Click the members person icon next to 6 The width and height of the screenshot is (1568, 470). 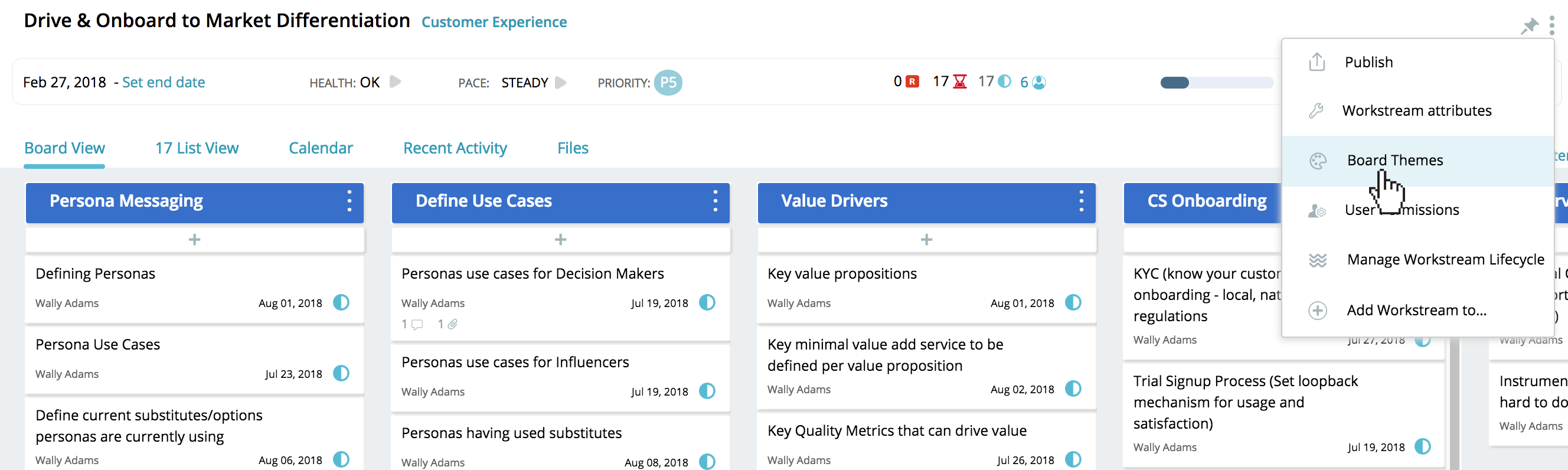pyautogui.click(x=1039, y=82)
